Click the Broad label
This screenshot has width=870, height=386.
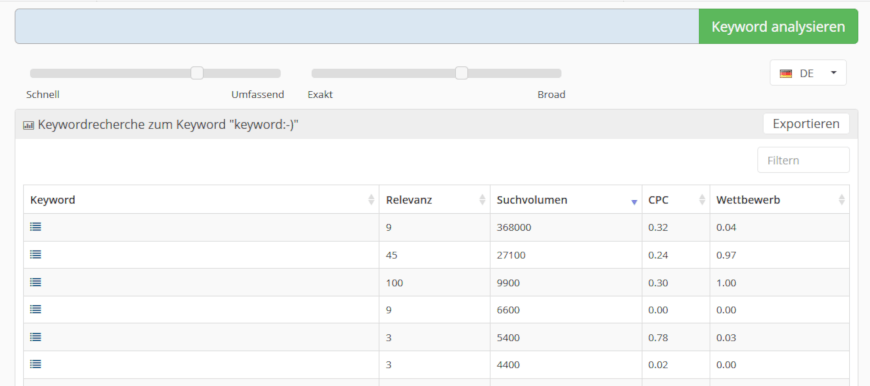(x=551, y=94)
